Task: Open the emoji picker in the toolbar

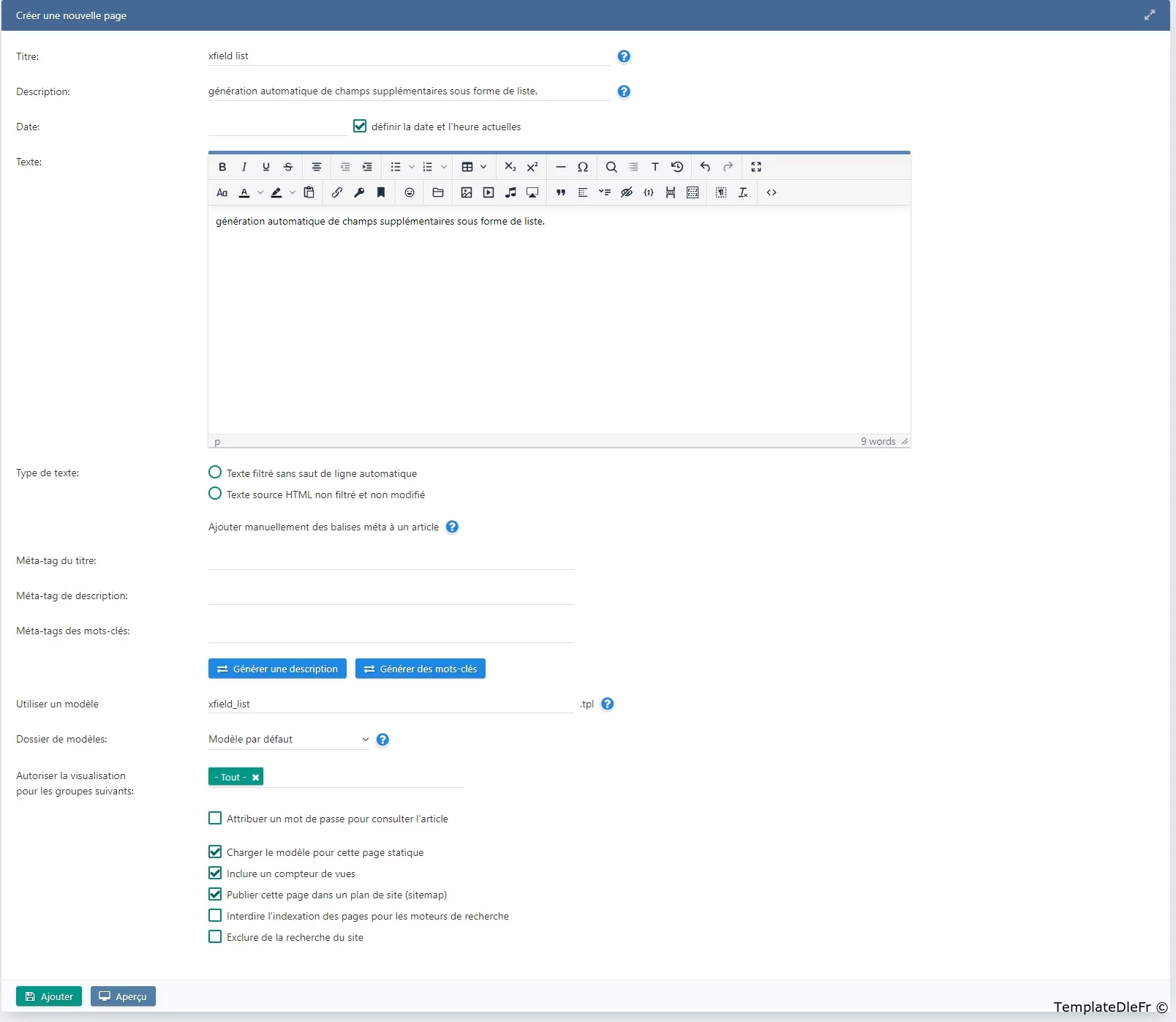Action: click(x=410, y=192)
